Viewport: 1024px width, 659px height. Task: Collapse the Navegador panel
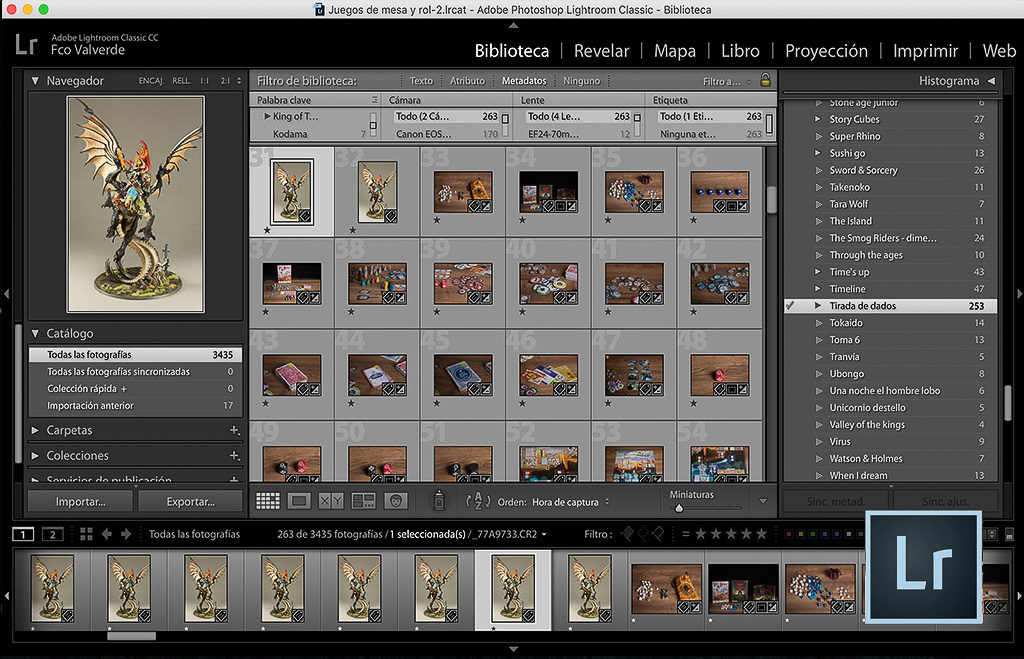point(35,81)
